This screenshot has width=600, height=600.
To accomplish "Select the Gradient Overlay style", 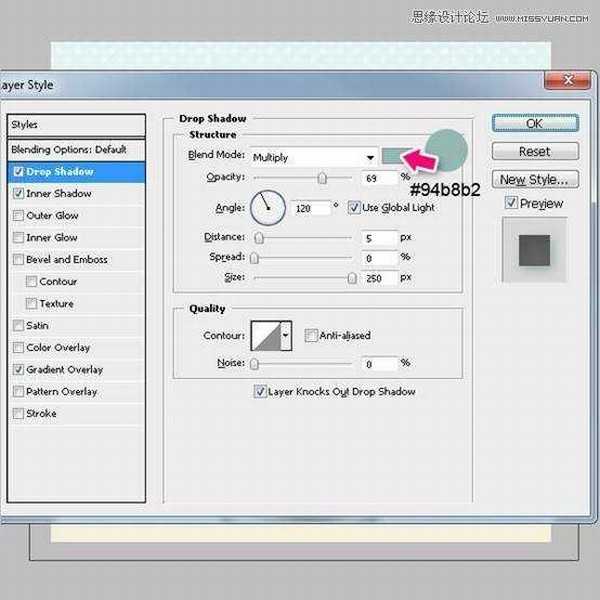I will coord(64,370).
